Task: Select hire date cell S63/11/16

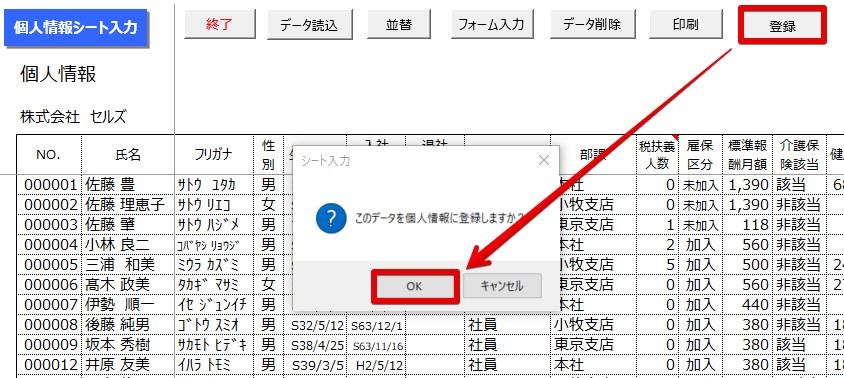Action: pos(377,345)
